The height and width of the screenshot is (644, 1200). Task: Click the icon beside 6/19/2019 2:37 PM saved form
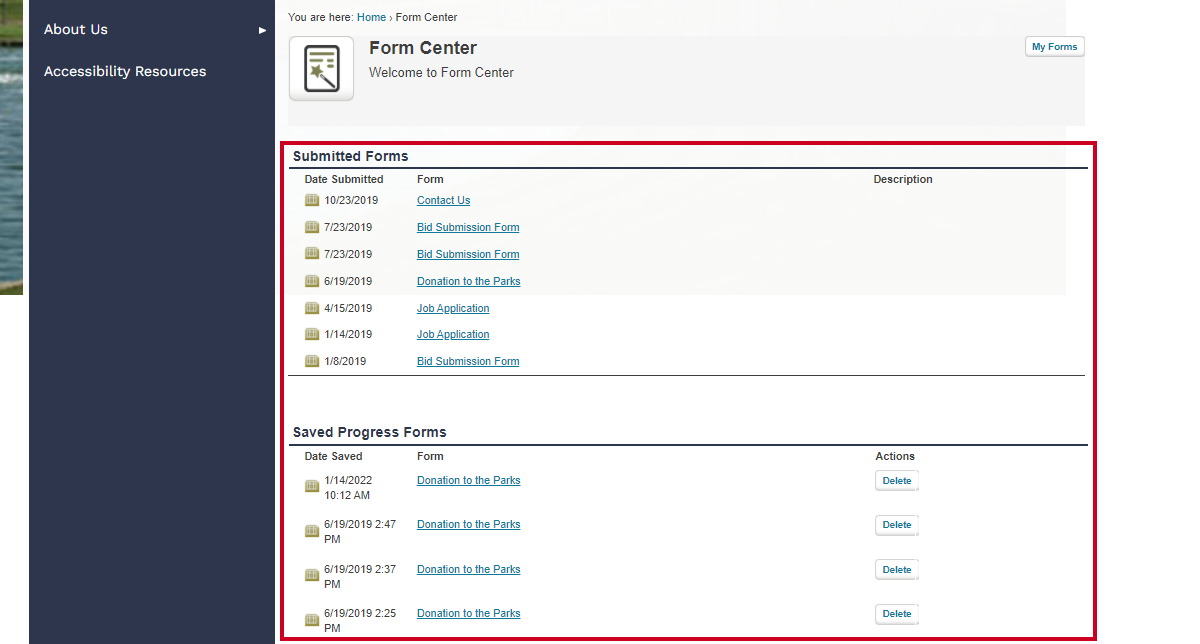click(312, 575)
